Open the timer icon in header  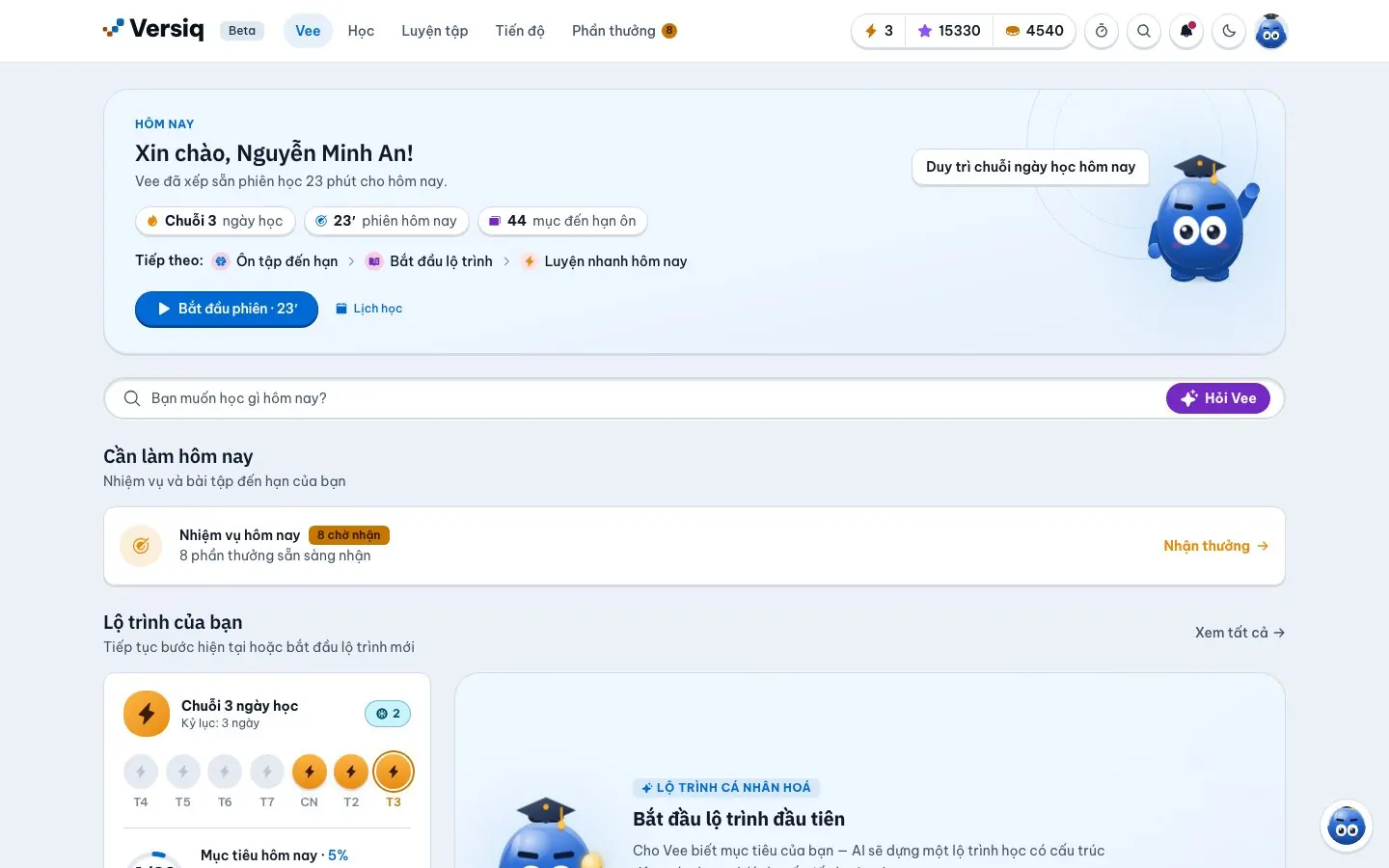(1102, 31)
